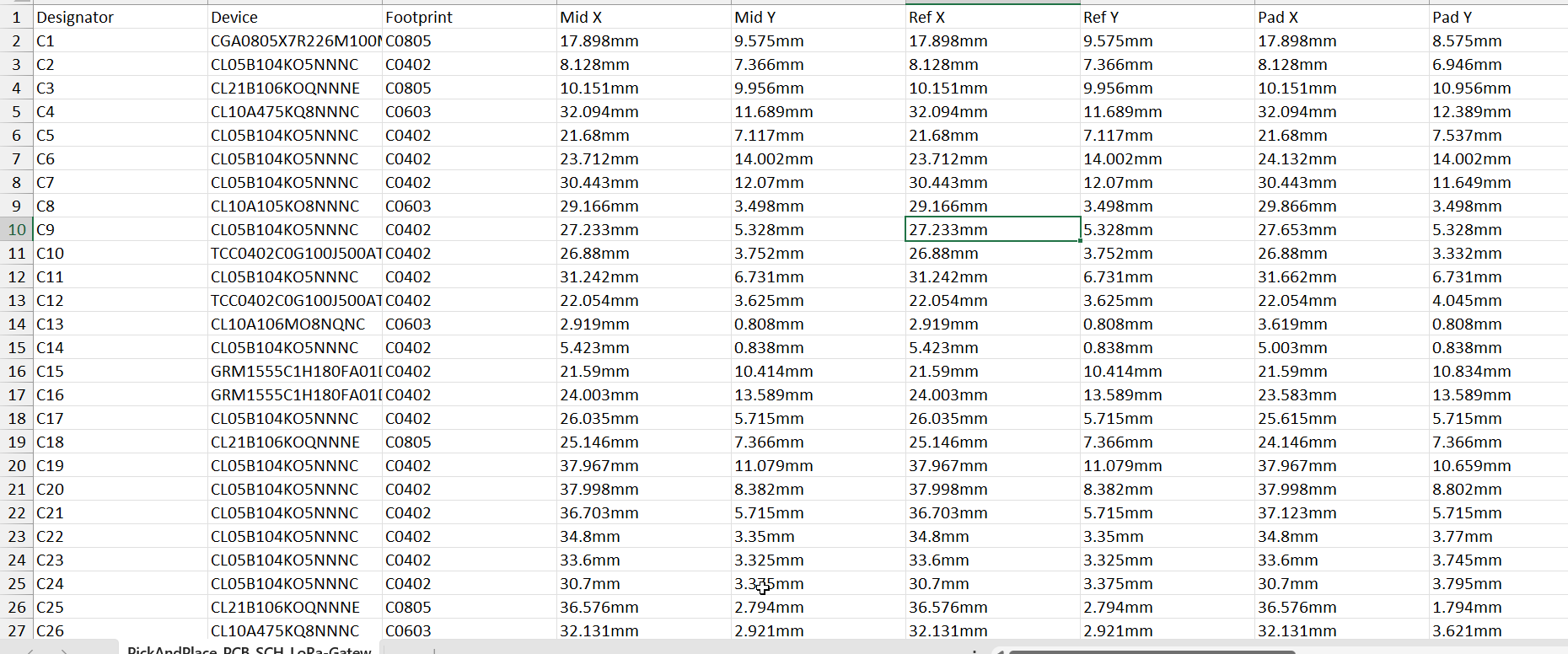The height and width of the screenshot is (654, 1568).
Task: Click Pad X value 37.123mm for C21
Action: (x=1341, y=512)
